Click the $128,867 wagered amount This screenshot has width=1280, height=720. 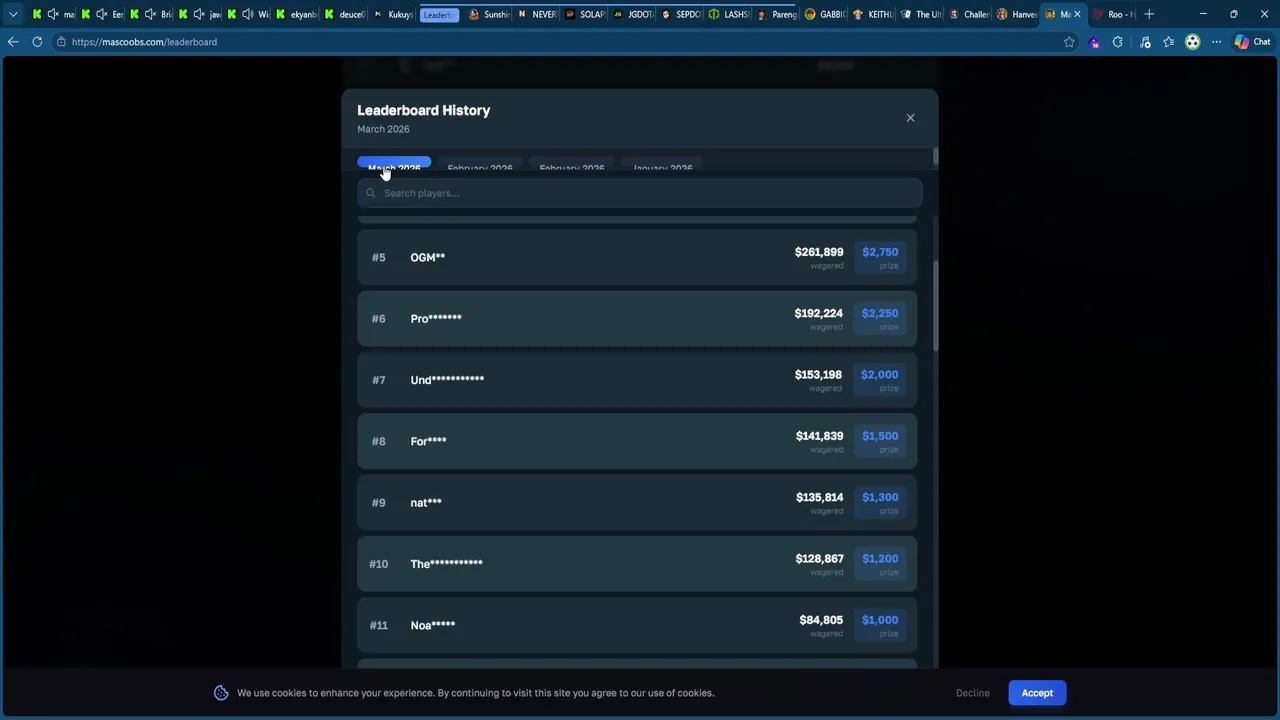coord(819,559)
